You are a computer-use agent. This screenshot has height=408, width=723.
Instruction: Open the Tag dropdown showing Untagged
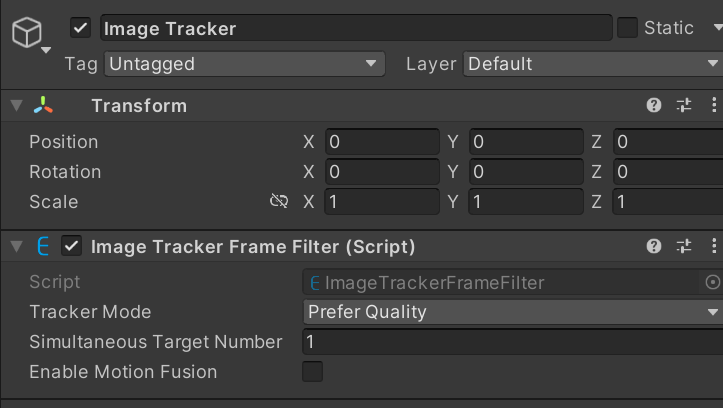244,64
